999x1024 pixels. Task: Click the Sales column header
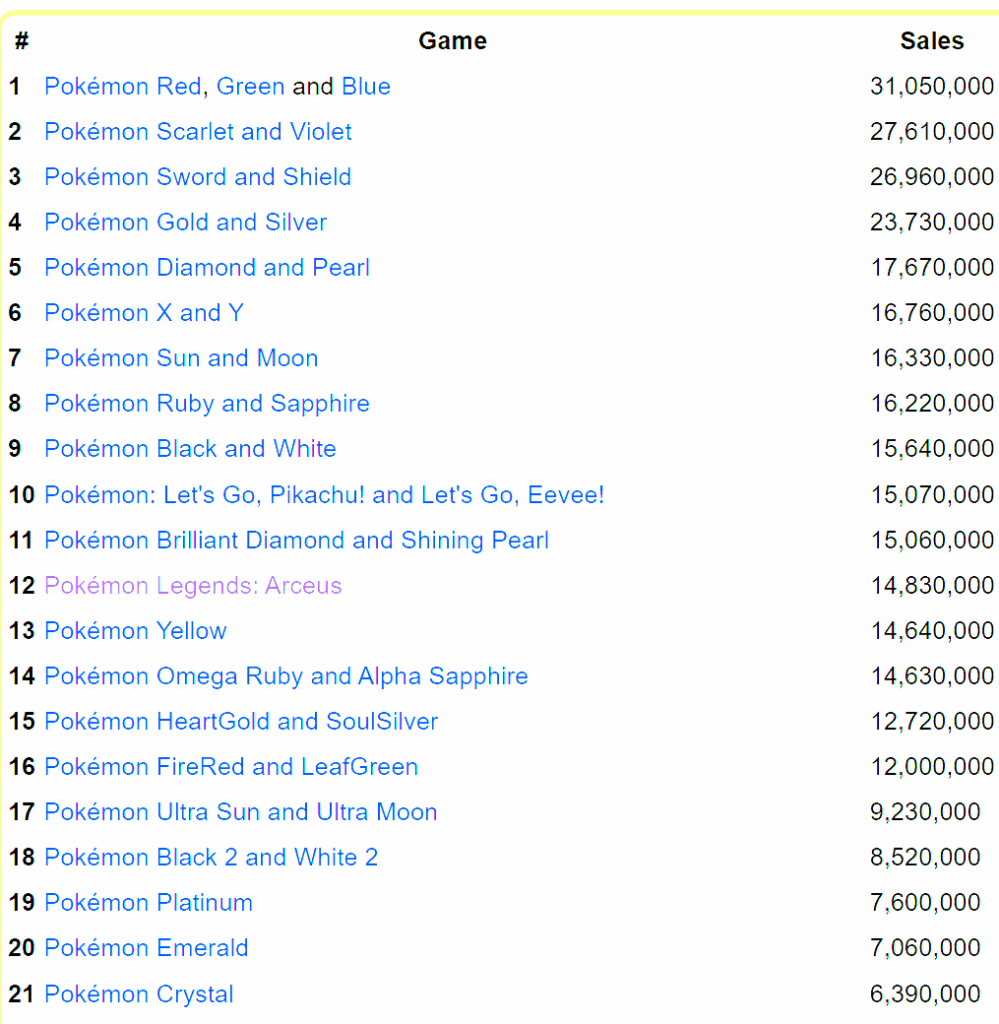click(931, 41)
